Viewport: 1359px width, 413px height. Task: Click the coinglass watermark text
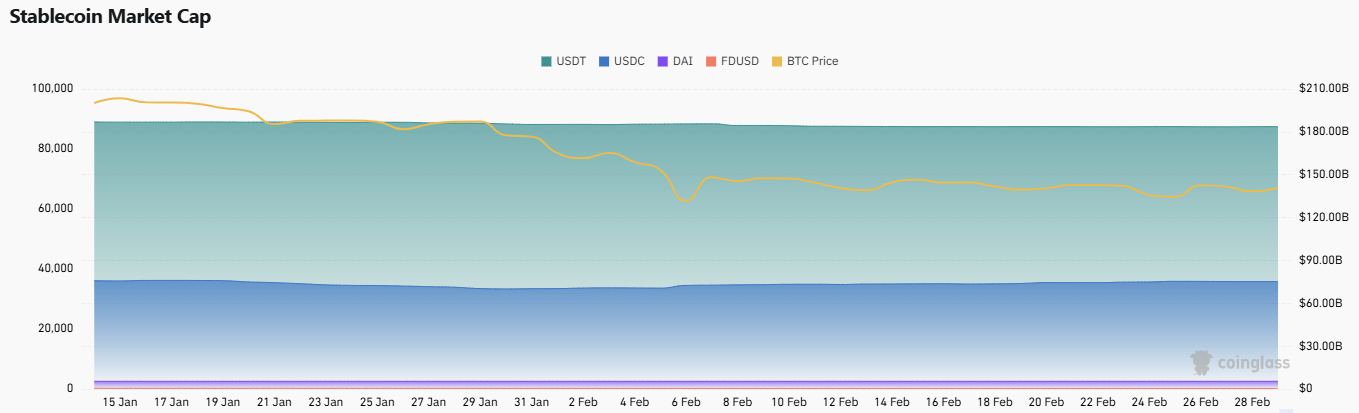[x=1253, y=364]
